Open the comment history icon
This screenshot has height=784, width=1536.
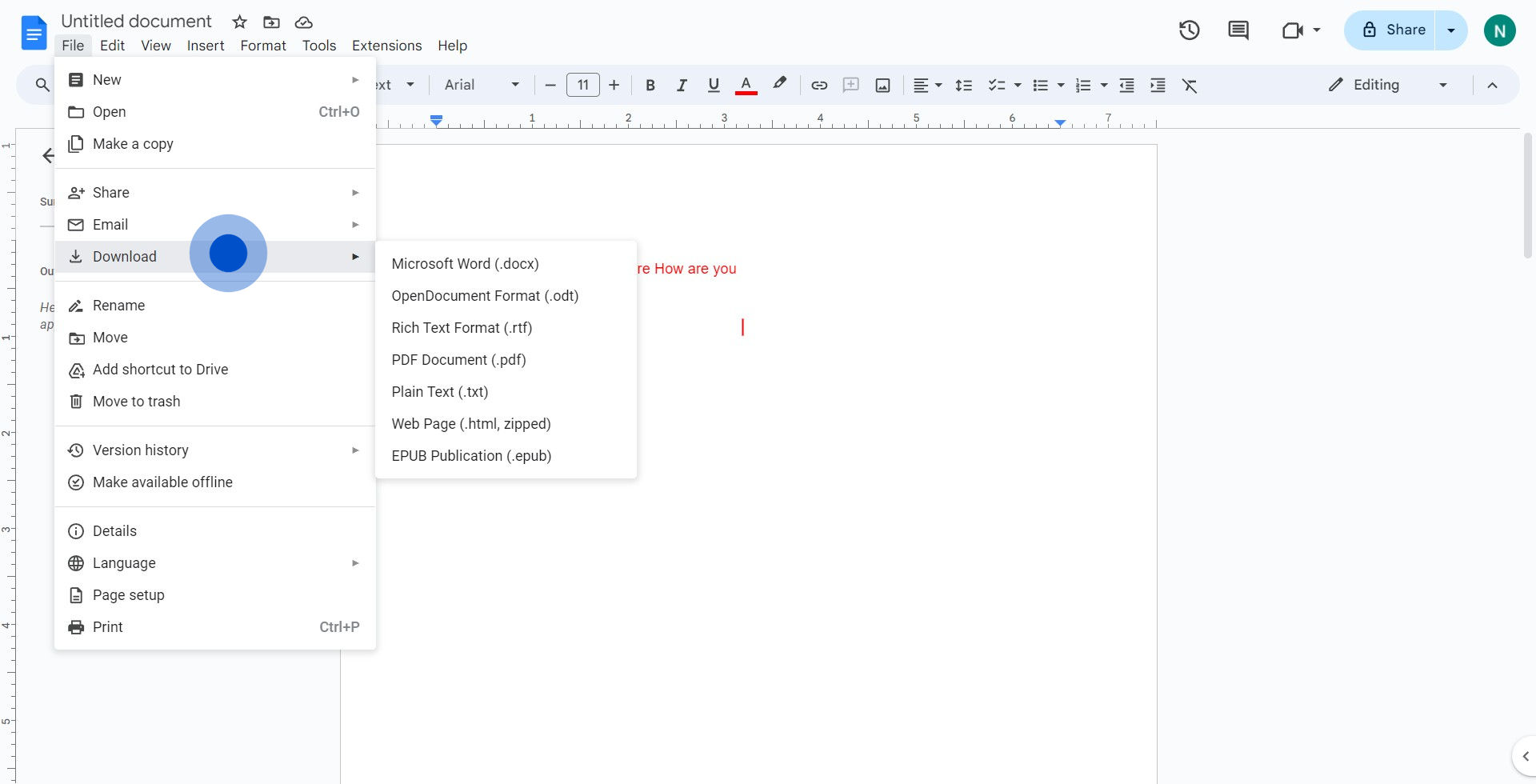[1238, 30]
